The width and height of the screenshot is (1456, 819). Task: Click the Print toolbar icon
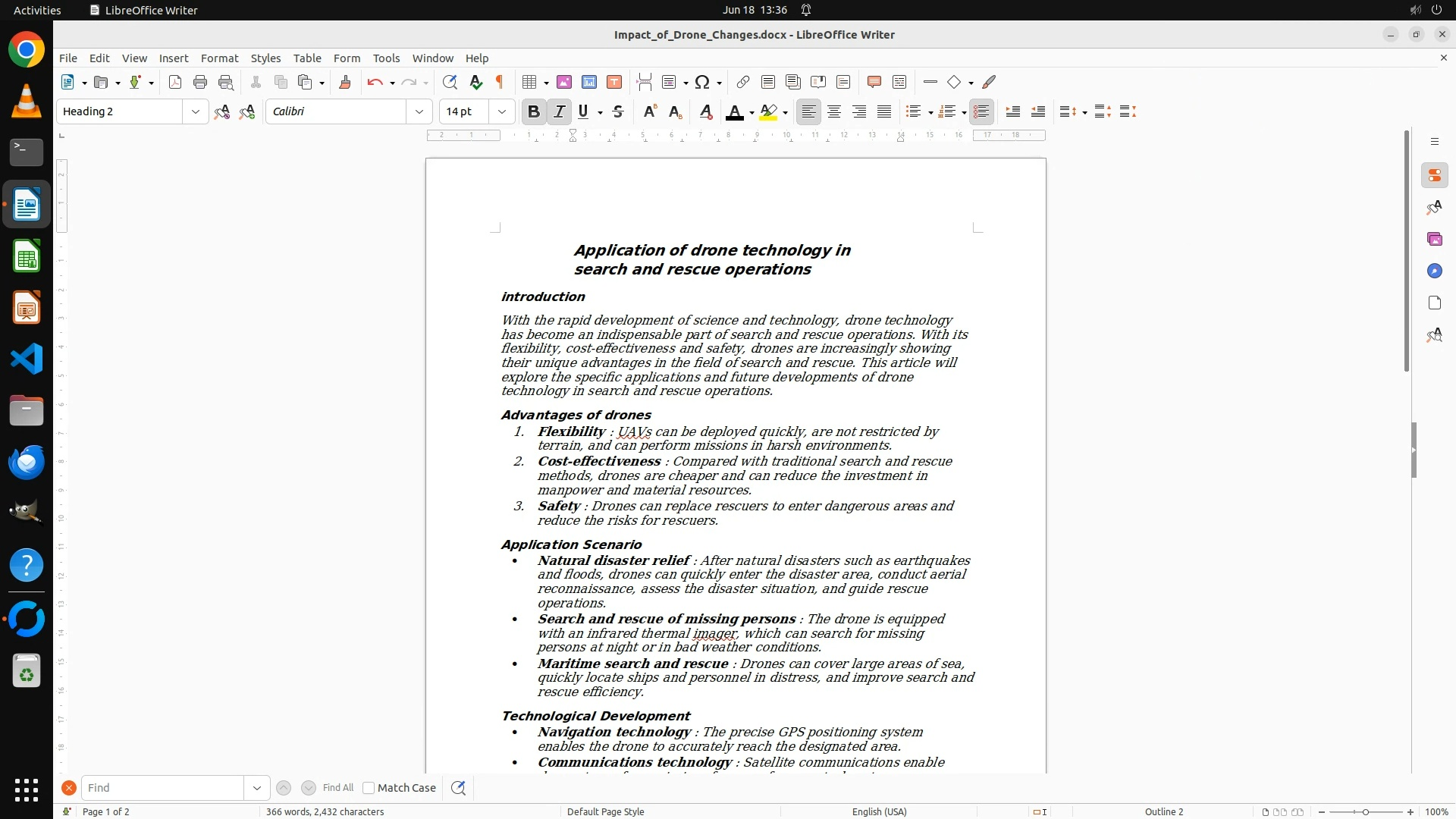point(200,83)
